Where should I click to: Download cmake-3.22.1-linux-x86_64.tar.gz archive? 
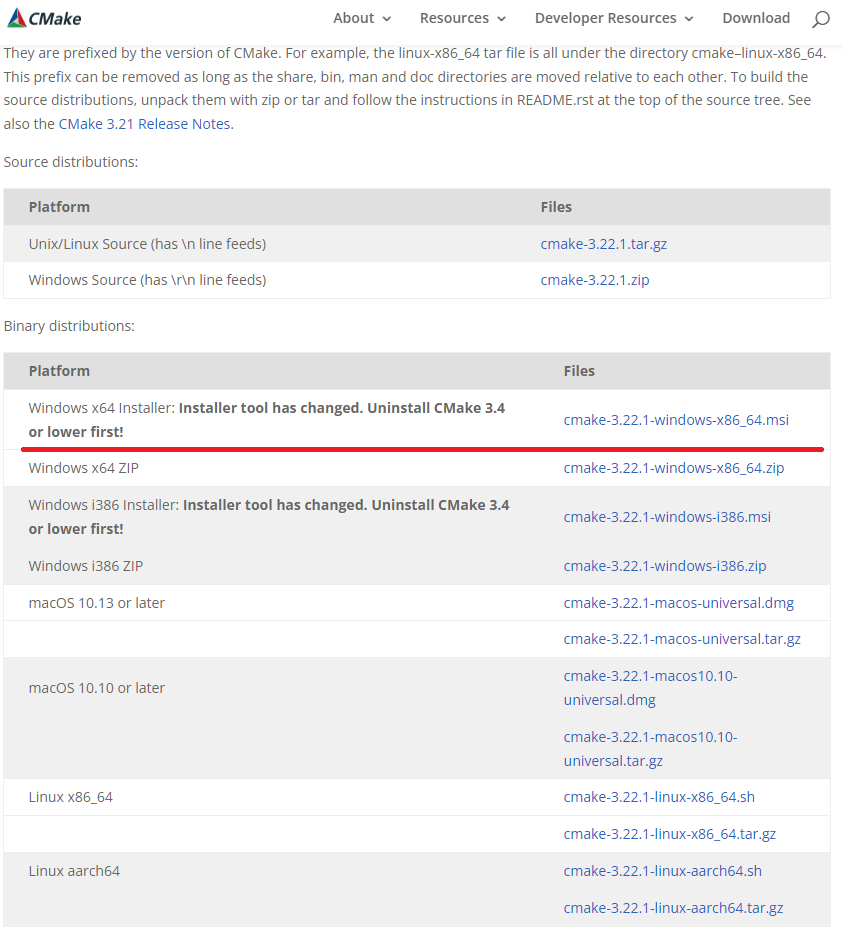click(669, 834)
